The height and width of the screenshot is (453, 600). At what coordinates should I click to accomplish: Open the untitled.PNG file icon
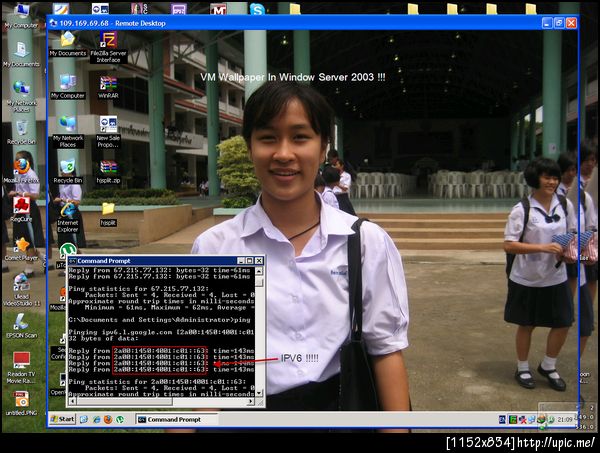[21, 403]
